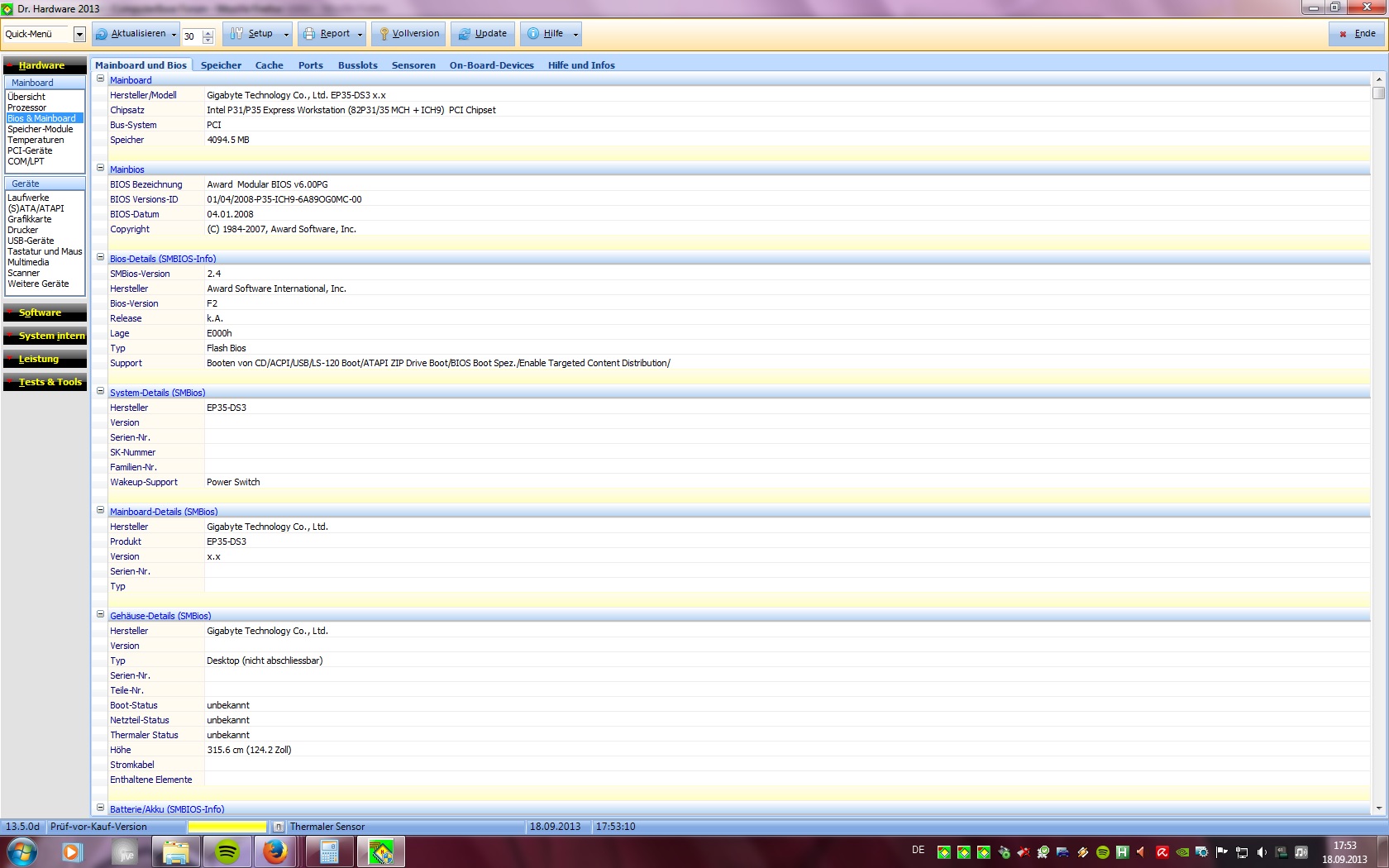Click the Aktualisieren refresh icon

[x=102, y=34]
